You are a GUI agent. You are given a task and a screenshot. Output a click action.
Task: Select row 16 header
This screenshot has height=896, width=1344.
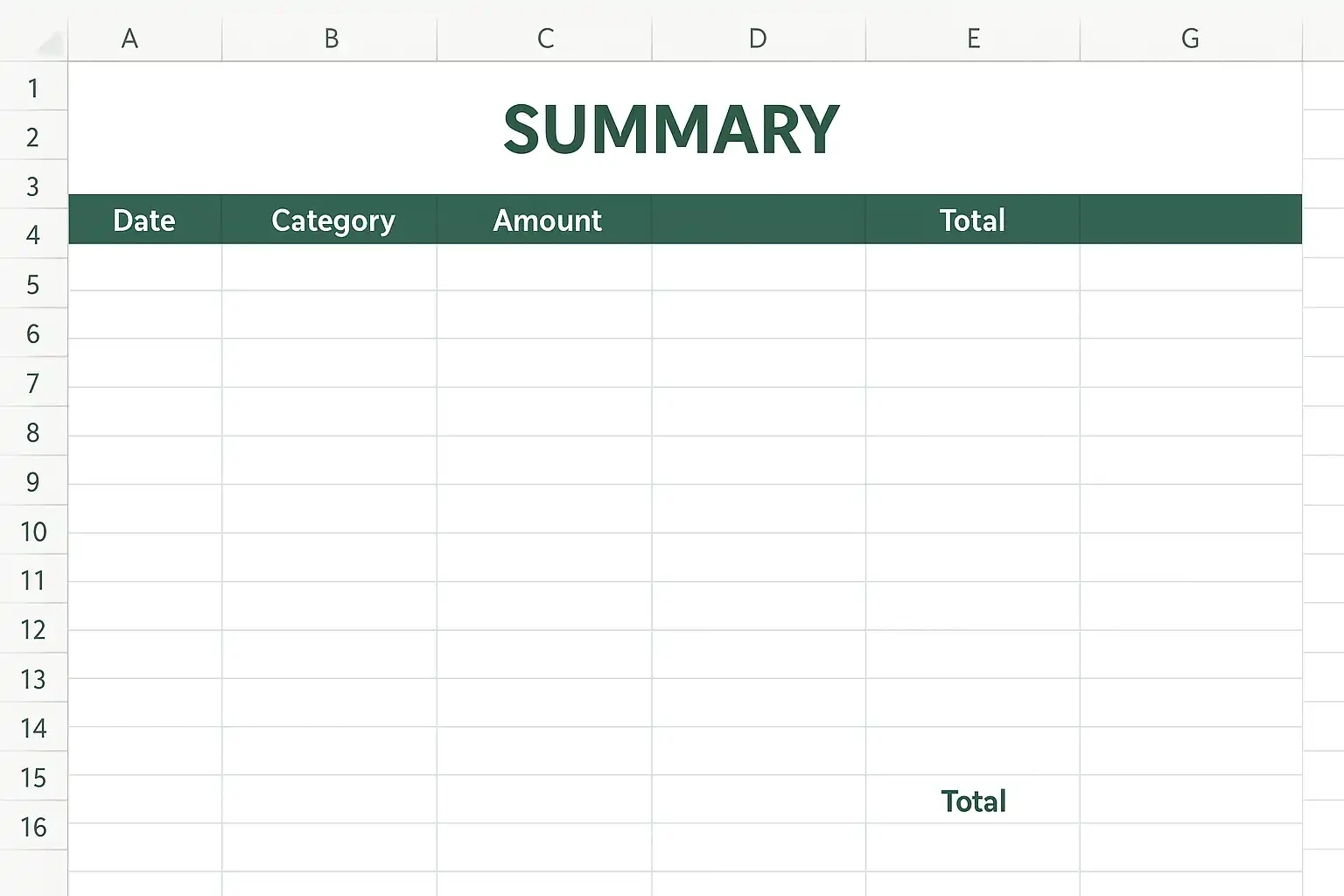coord(33,826)
